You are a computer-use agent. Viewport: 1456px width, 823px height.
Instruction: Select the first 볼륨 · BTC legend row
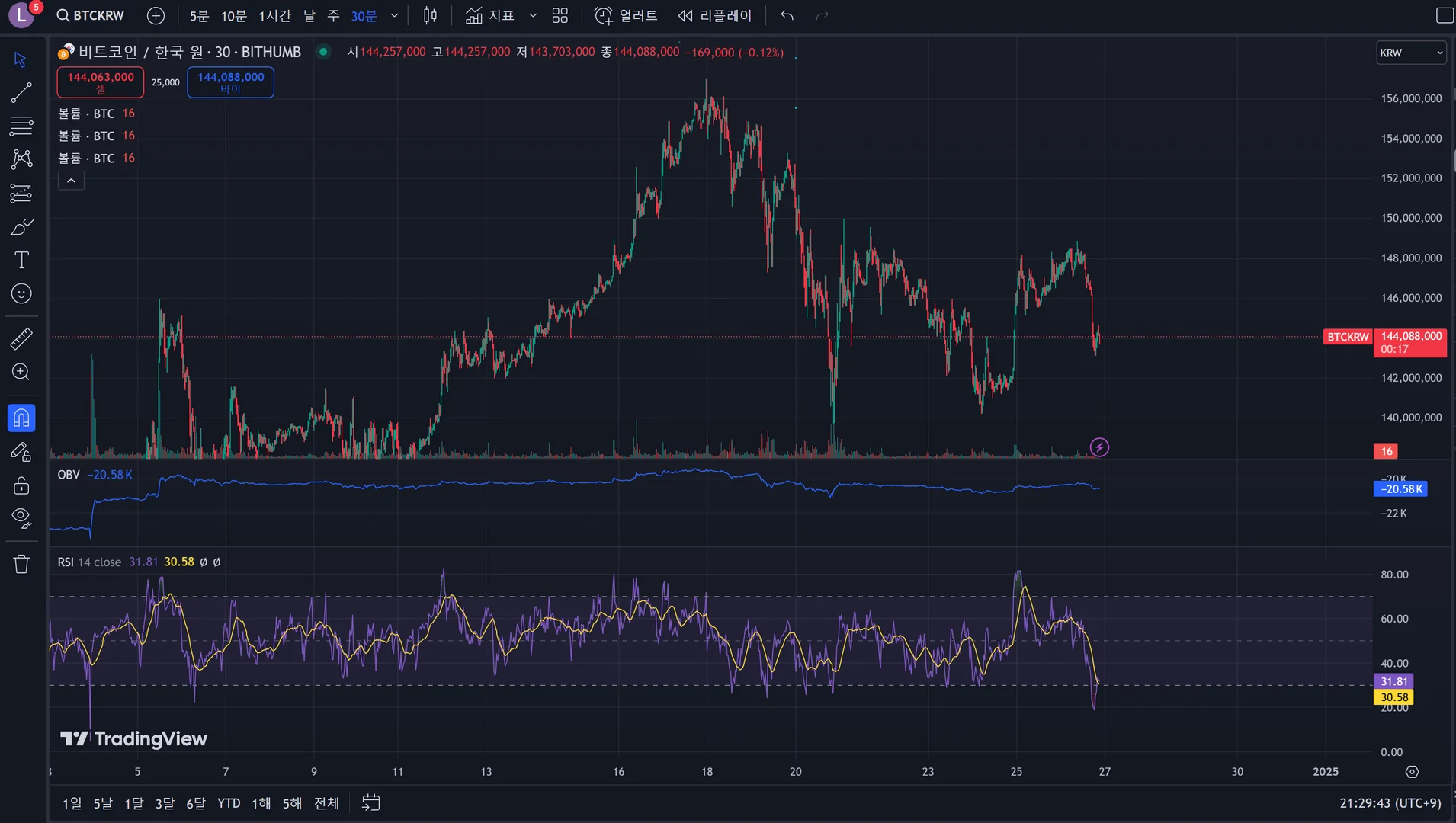click(97, 114)
